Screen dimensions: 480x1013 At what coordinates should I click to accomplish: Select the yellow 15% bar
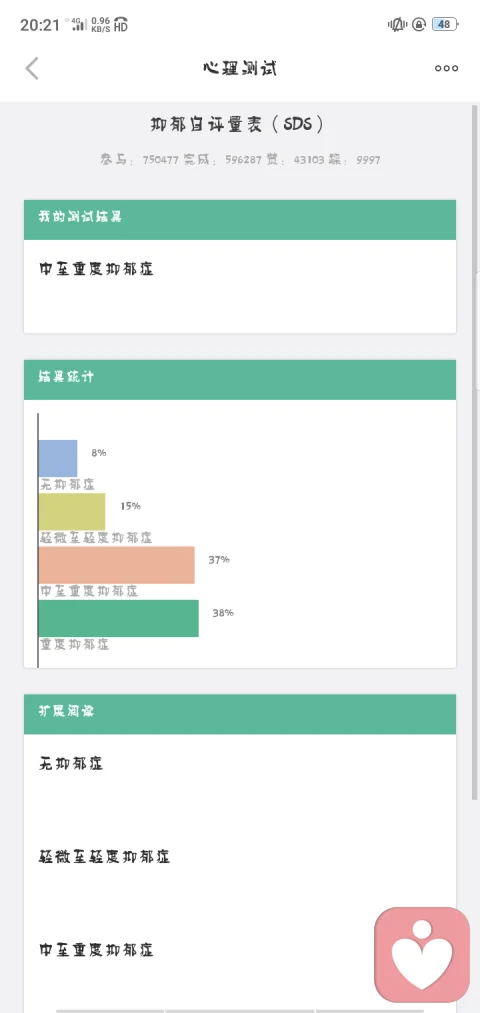click(x=72, y=512)
